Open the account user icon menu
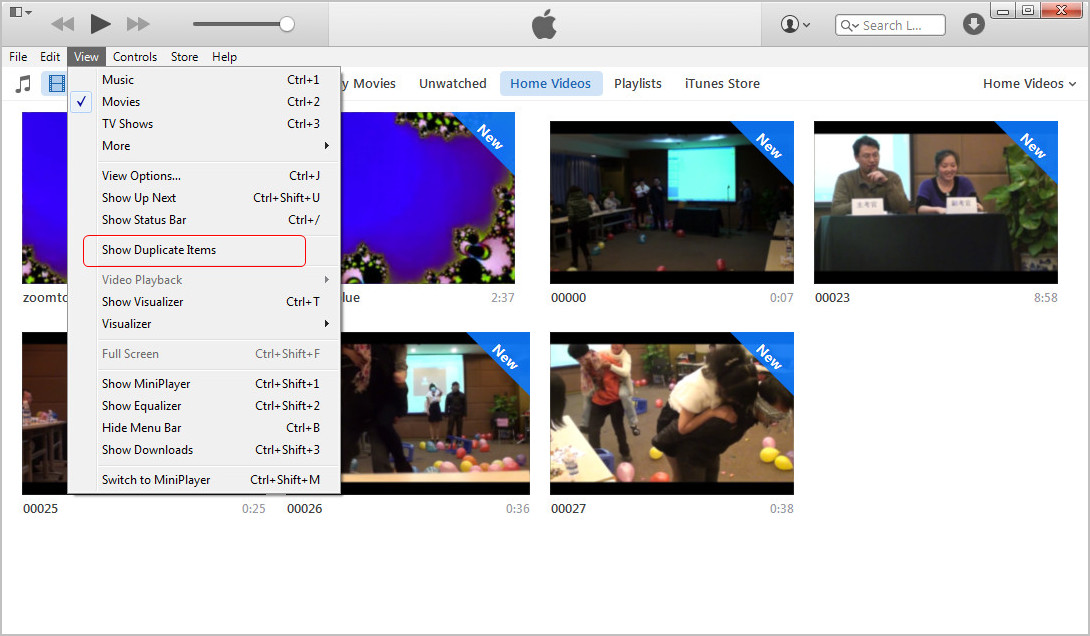This screenshot has width=1090, height=636. (795, 24)
